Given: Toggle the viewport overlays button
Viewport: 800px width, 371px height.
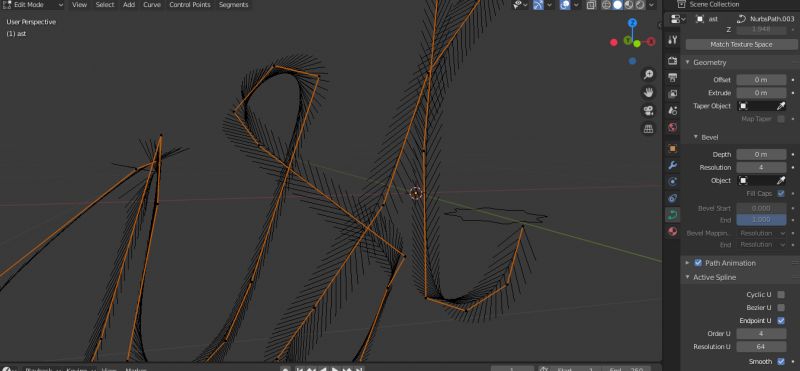Looking at the screenshot, I should click(x=565, y=5).
